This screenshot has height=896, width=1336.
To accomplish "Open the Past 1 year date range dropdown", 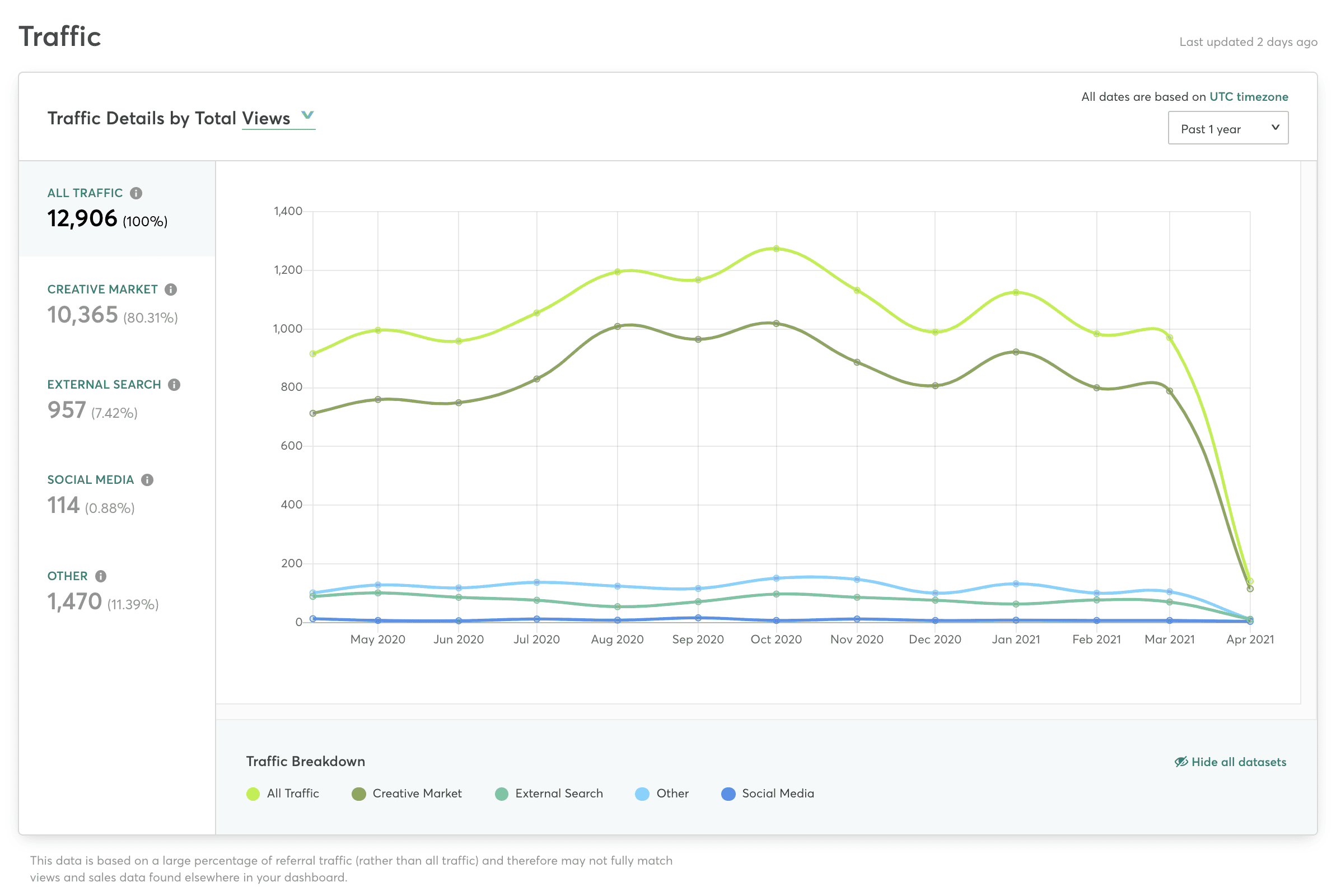I will tap(1228, 128).
